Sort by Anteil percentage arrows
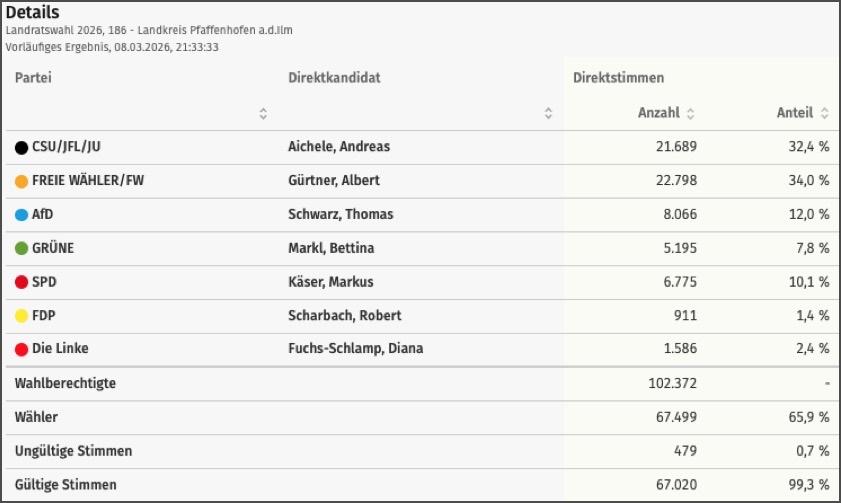This screenshot has width=841, height=503. click(x=825, y=114)
